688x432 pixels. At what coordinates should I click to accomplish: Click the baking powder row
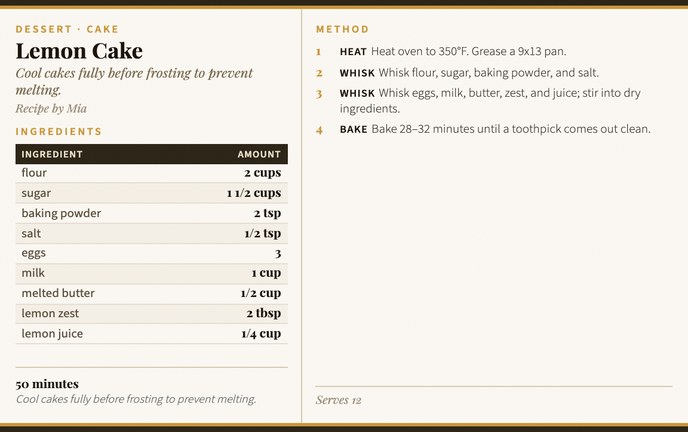151,213
